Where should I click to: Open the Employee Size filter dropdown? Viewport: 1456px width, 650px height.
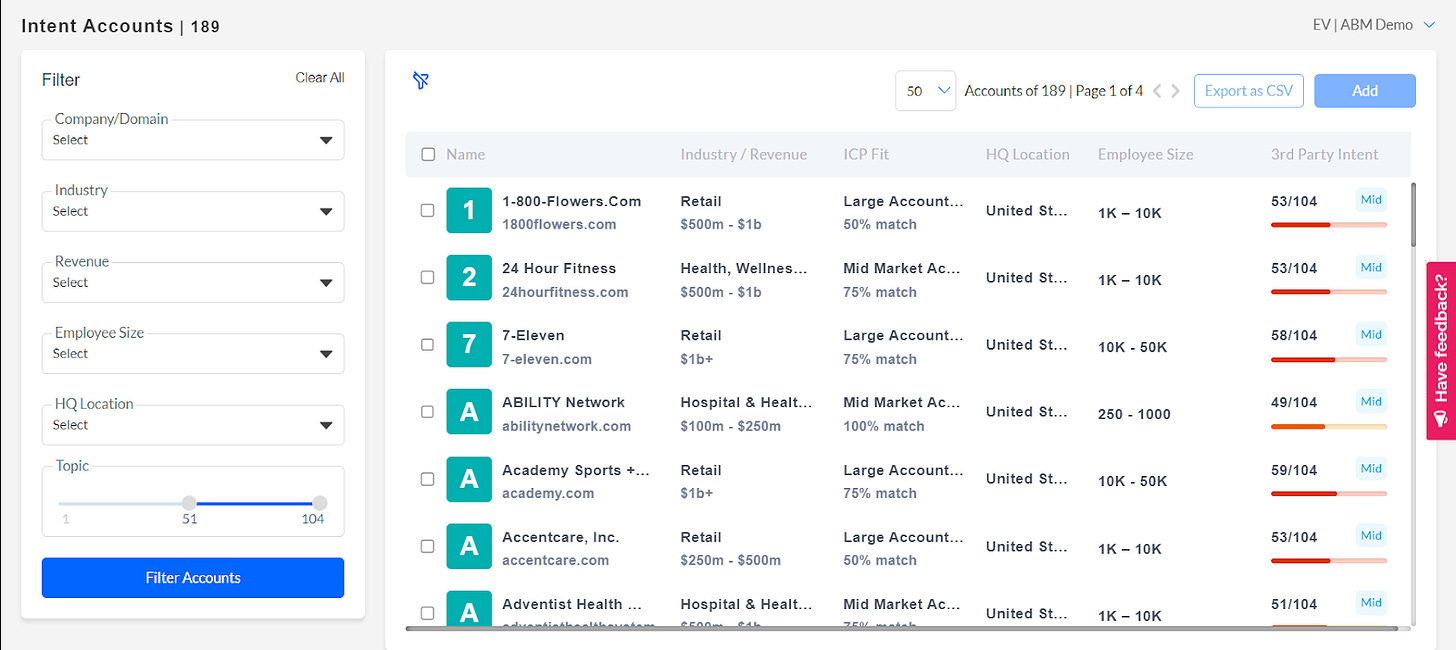click(193, 353)
